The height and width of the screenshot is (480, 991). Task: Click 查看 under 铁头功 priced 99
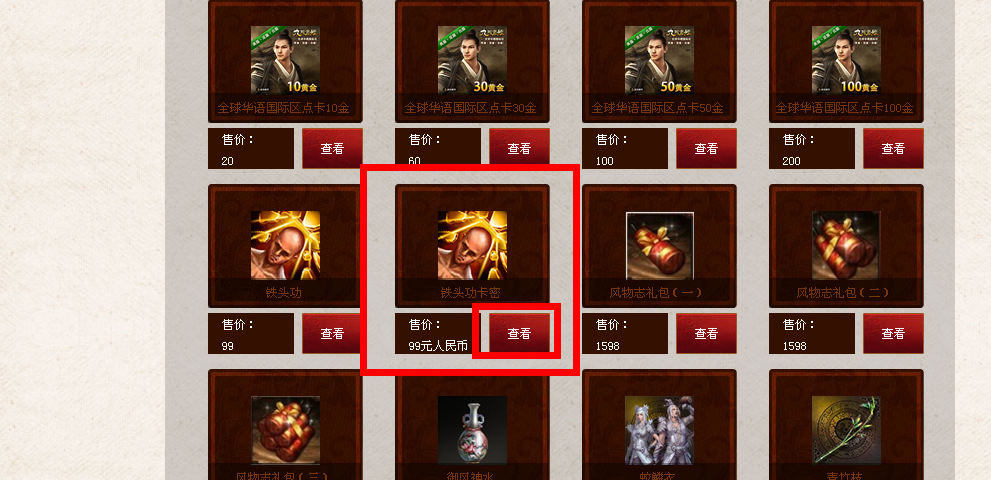coord(332,333)
